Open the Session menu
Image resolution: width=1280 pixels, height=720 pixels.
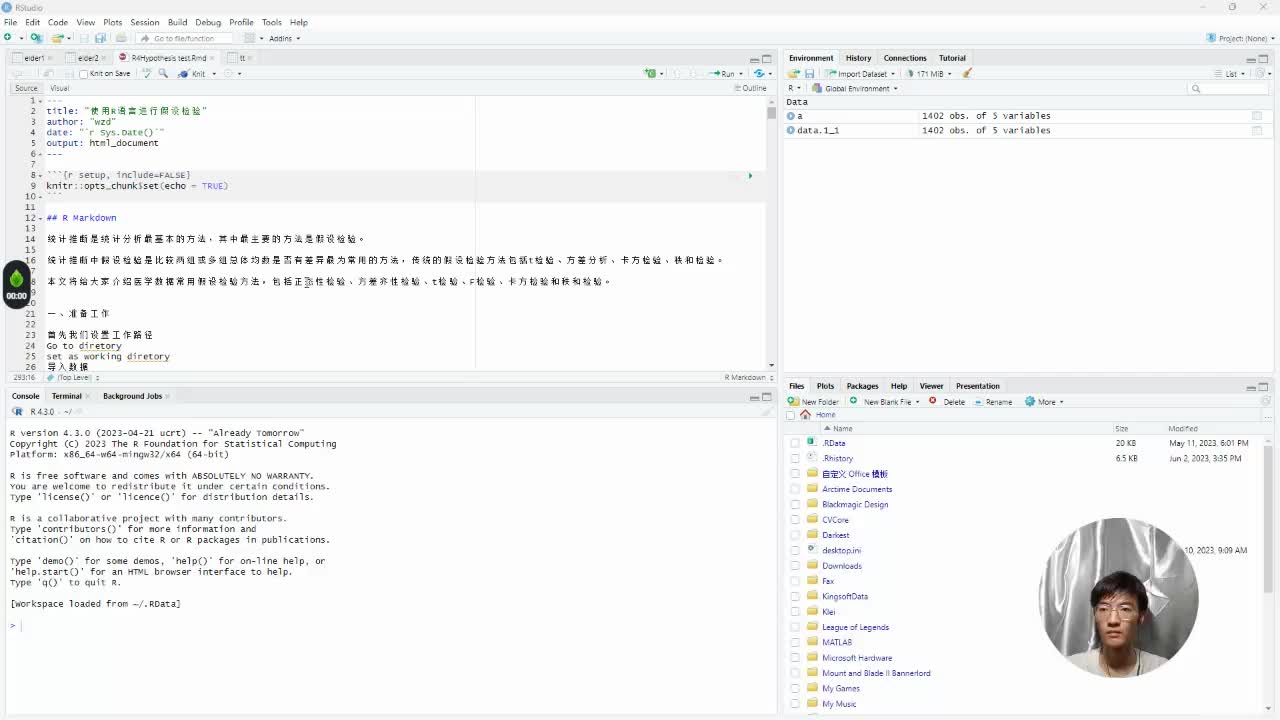144,22
